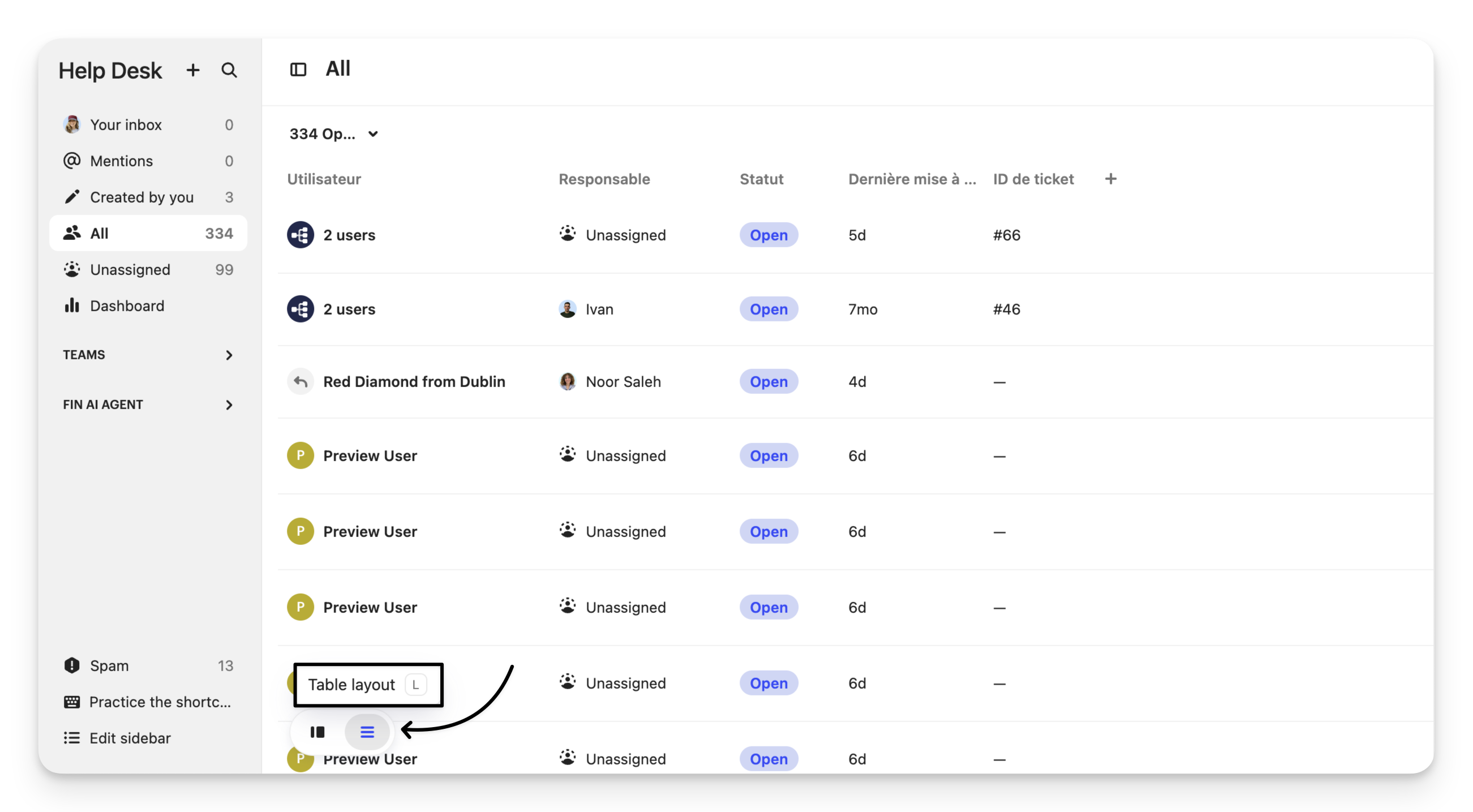The width and height of the screenshot is (1473, 812).
Task: Click the pencil icon for Created by you
Action: (x=71, y=197)
